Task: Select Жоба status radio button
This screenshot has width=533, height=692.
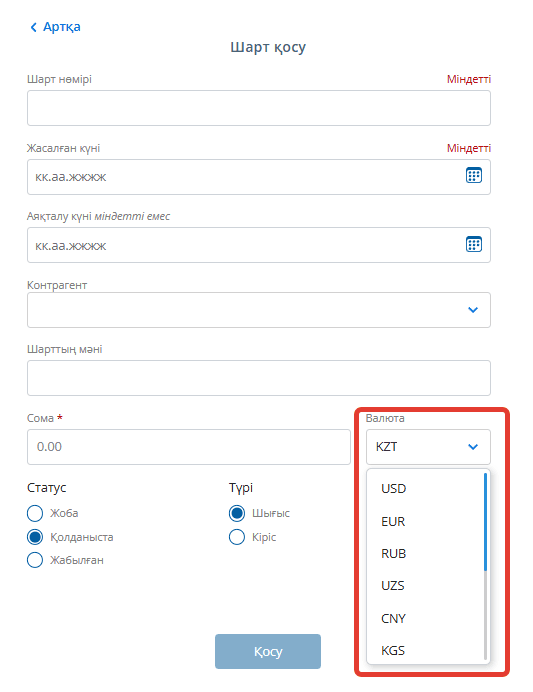Action: click(35, 513)
